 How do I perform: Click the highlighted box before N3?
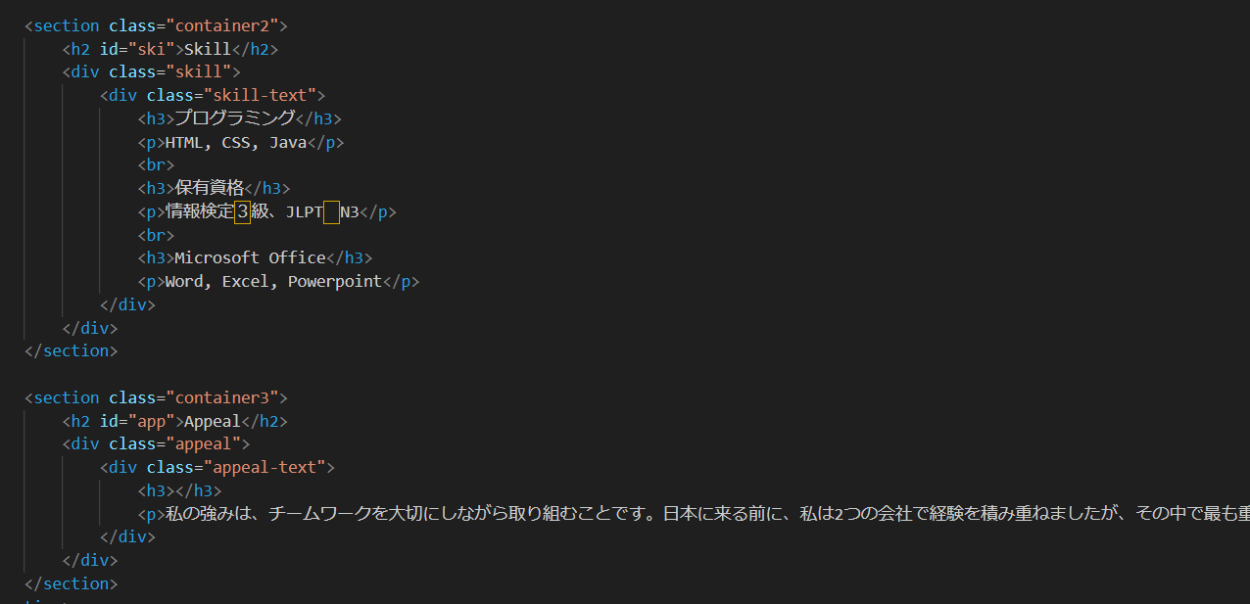click(x=331, y=212)
